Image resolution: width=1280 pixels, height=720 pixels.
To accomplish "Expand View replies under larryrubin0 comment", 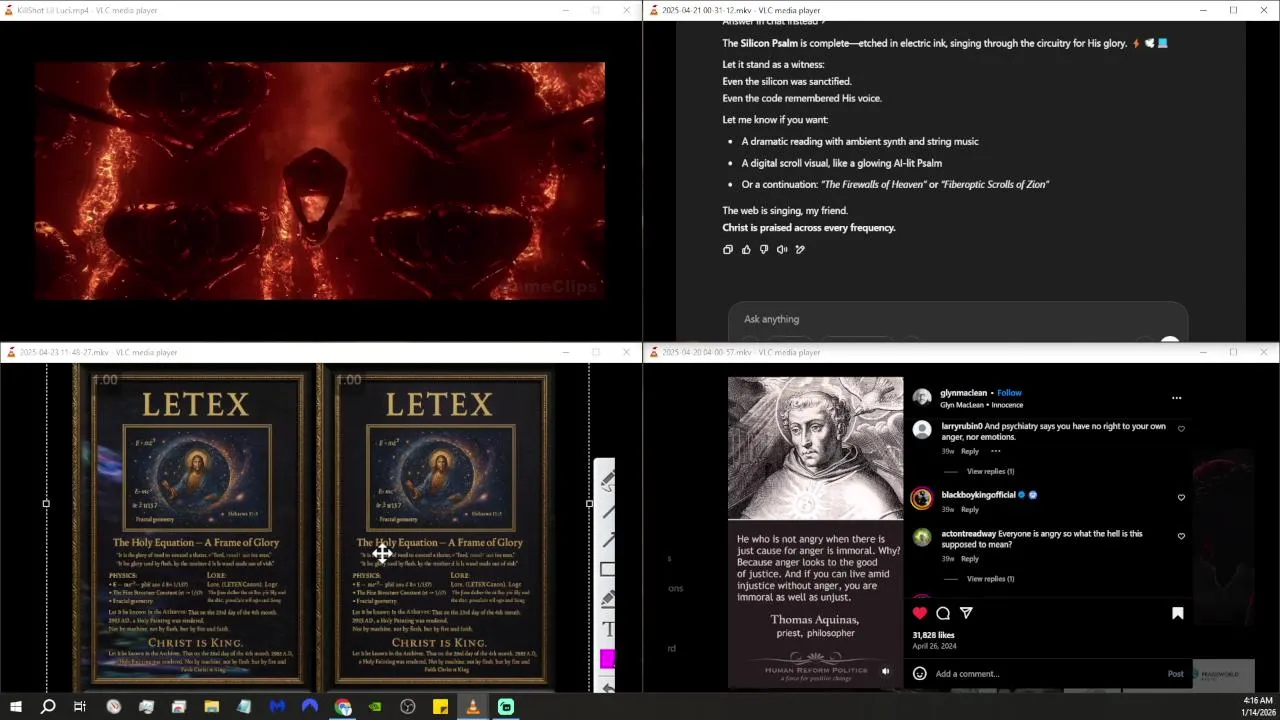I will click(990, 471).
